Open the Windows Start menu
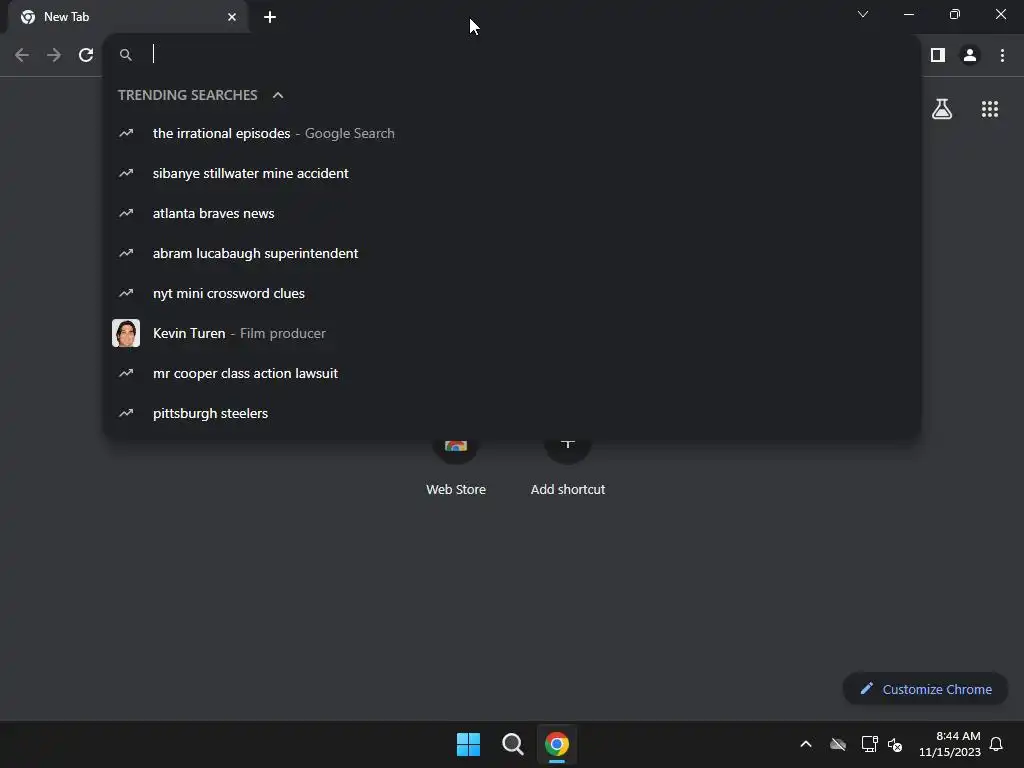This screenshot has width=1024, height=768. [x=468, y=744]
